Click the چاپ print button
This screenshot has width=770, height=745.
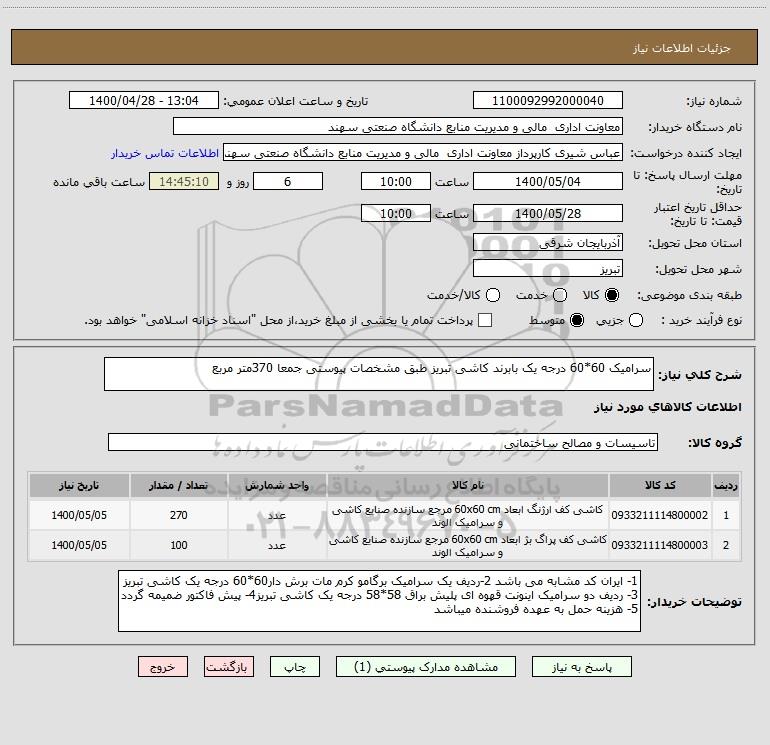click(295, 667)
